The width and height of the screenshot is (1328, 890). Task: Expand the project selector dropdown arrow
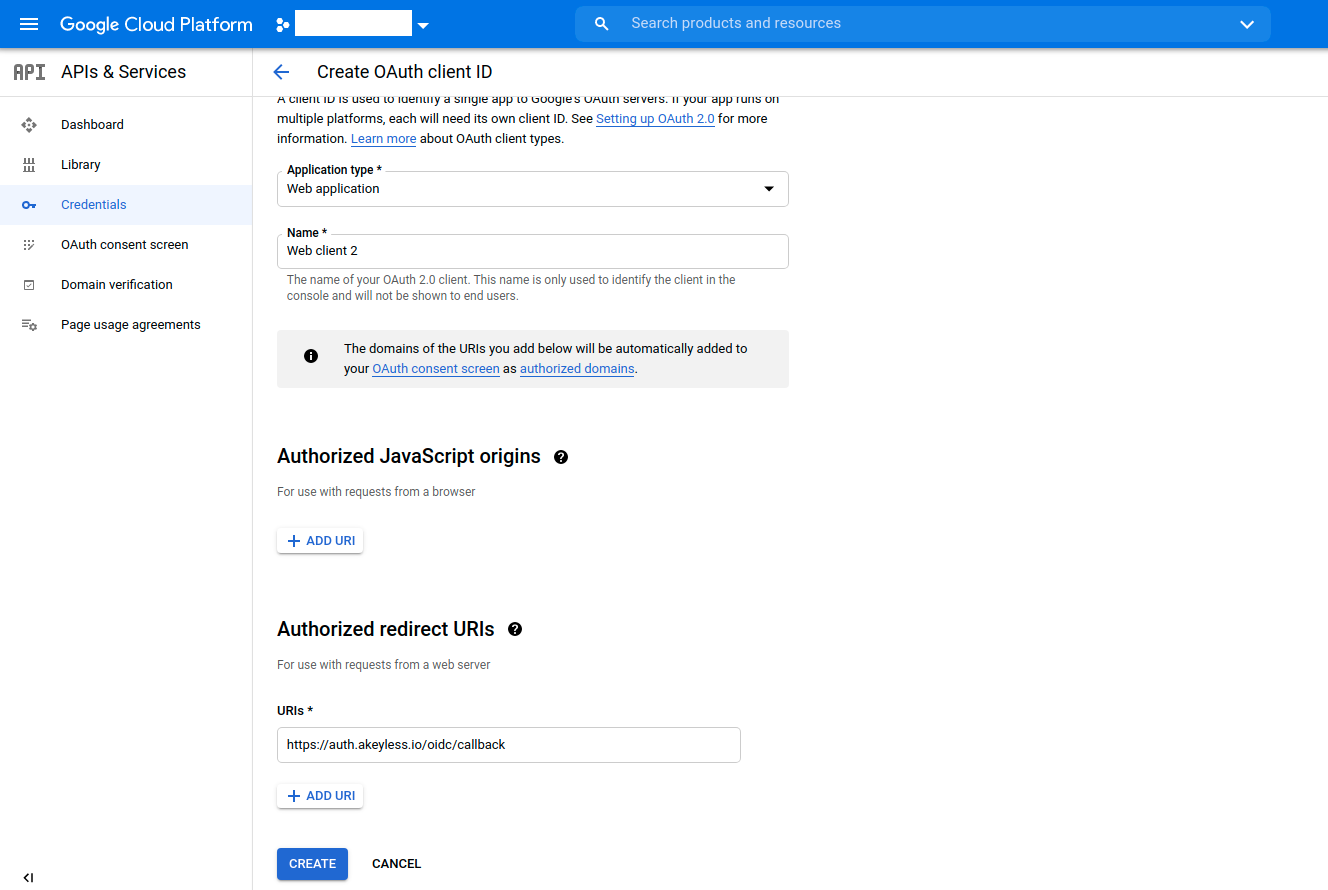point(423,26)
